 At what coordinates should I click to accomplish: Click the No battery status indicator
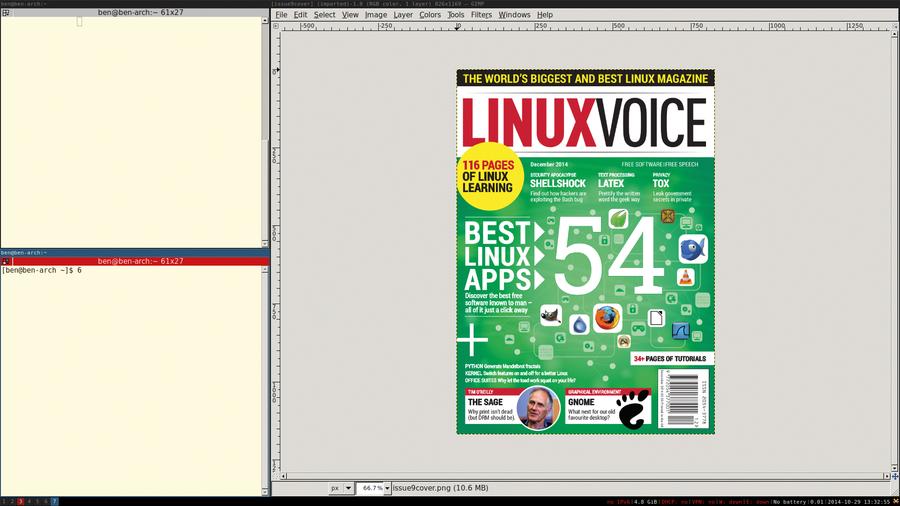click(791, 501)
